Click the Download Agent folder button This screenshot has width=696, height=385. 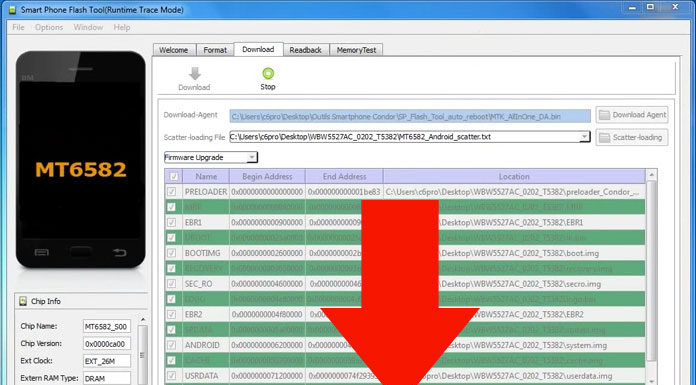(632, 115)
